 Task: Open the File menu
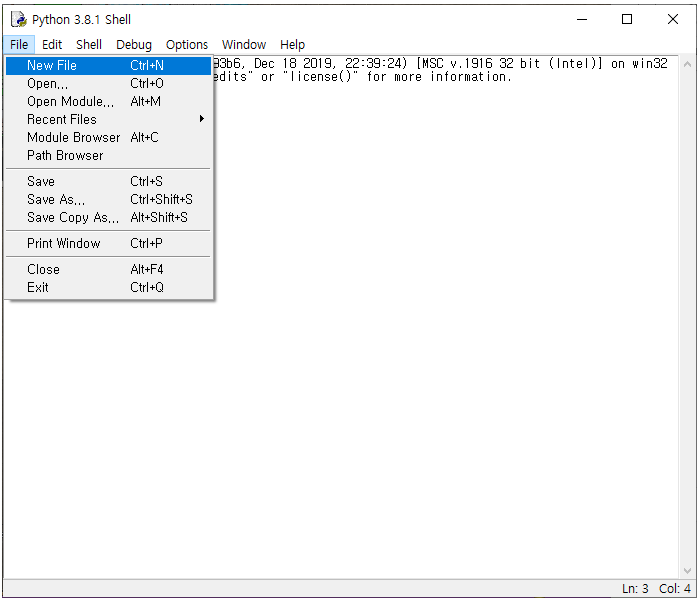[19, 45]
